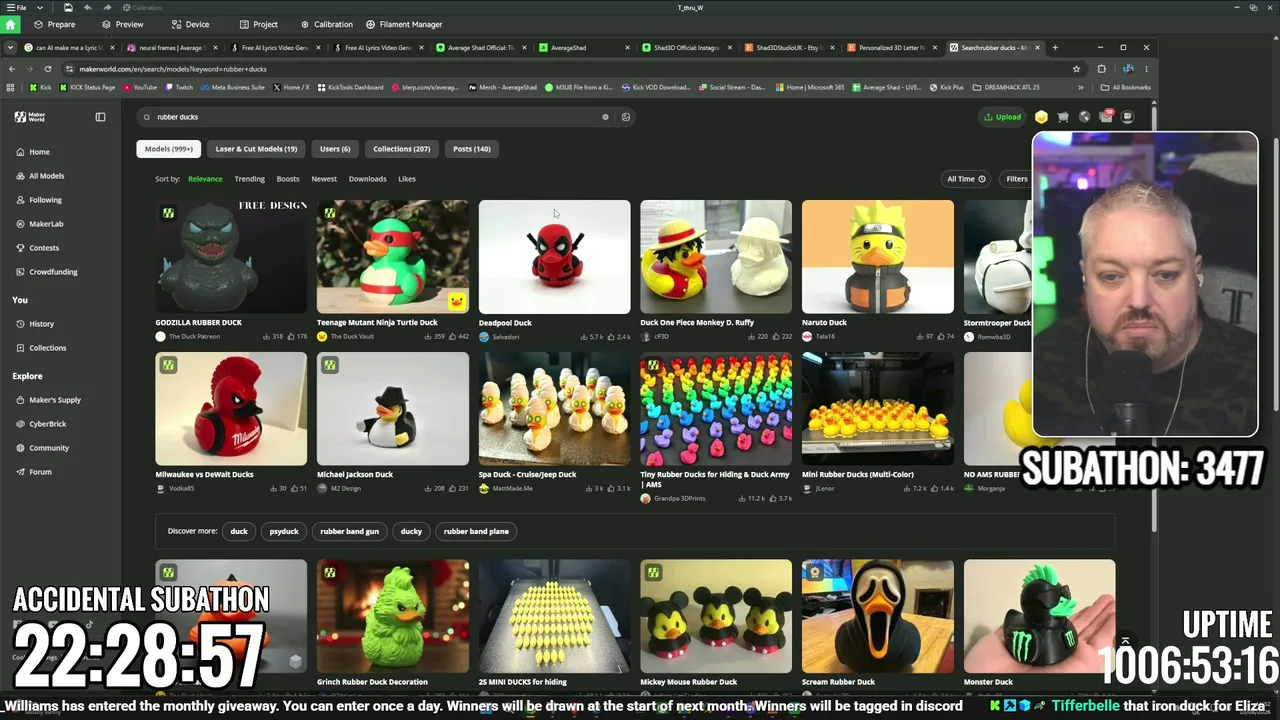Close the AverageShad browser tab
Image resolution: width=1280 pixels, height=720 pixels.
627,47
